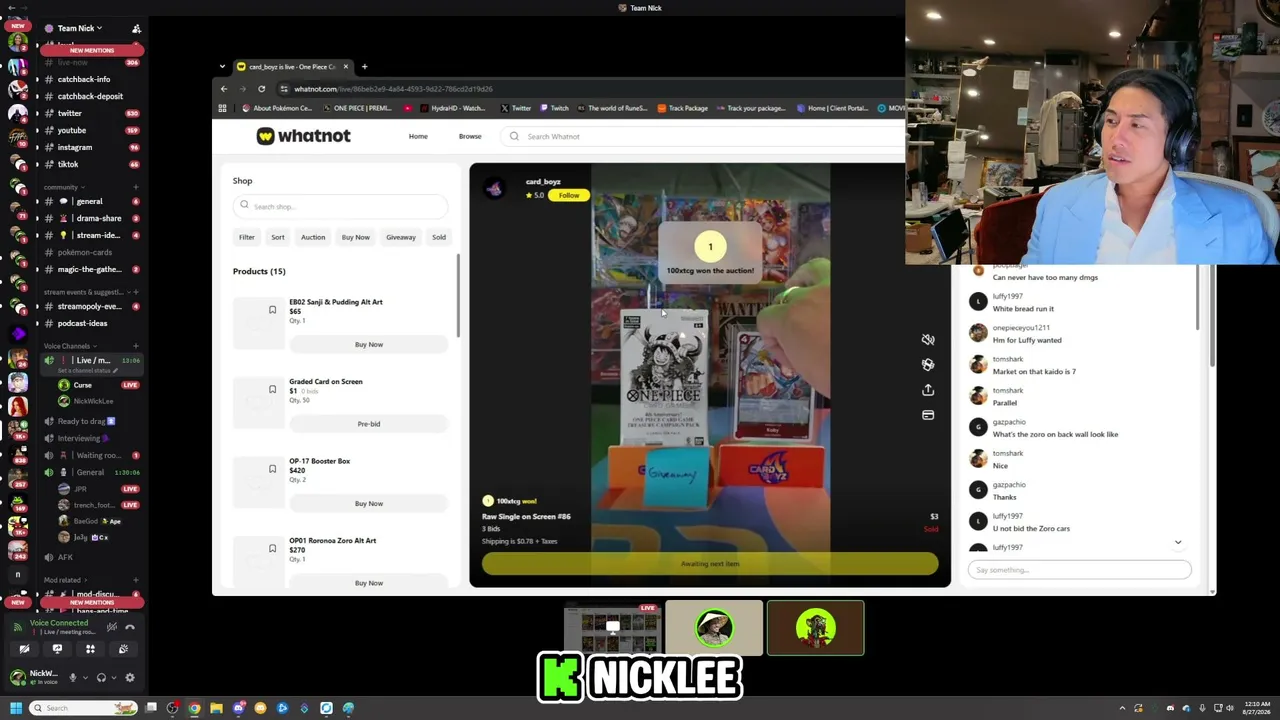
Task: Collapse the Voice Channels category
Action: (69, 346)
